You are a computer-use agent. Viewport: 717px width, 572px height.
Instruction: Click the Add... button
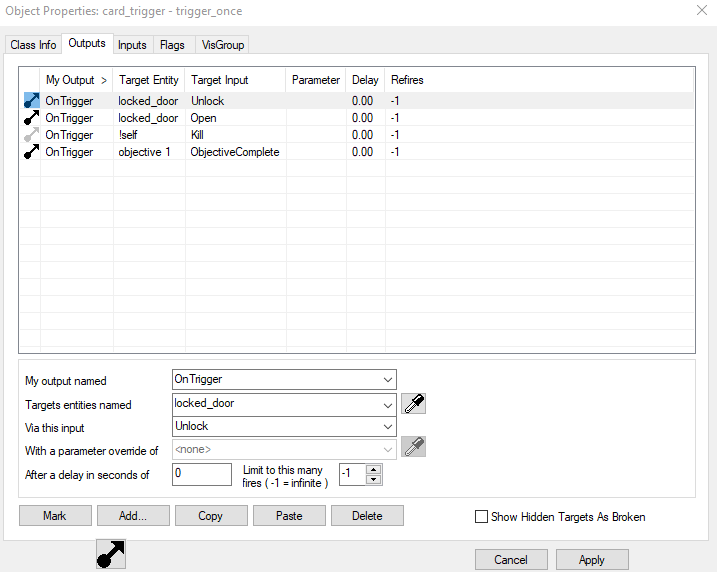133,516
